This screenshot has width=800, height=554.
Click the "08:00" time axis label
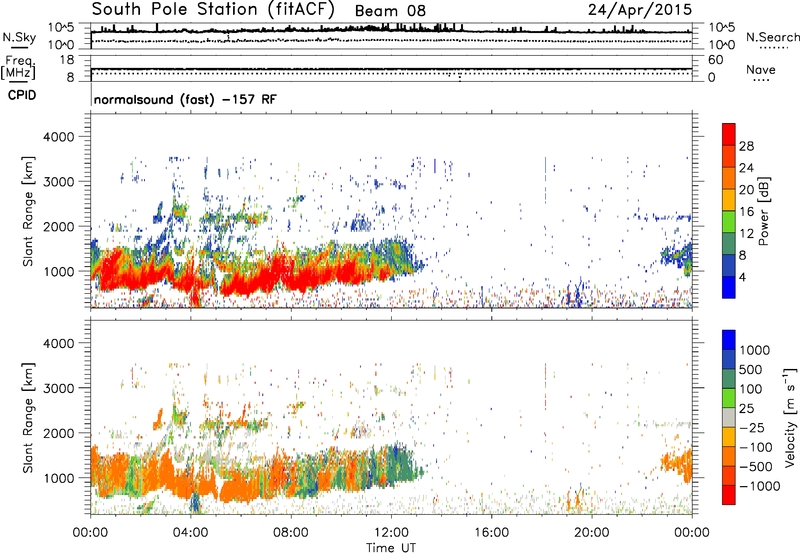(x=291, y=533)
